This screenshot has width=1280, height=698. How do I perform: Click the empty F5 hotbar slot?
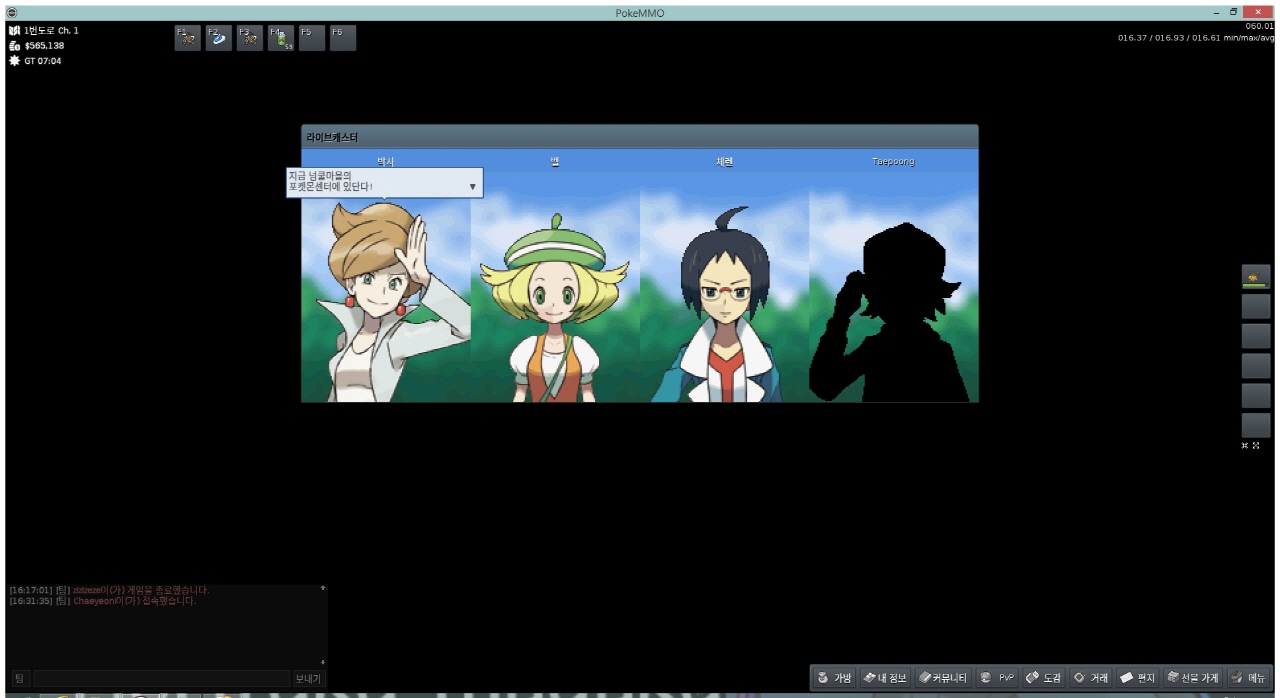point(311,38)
